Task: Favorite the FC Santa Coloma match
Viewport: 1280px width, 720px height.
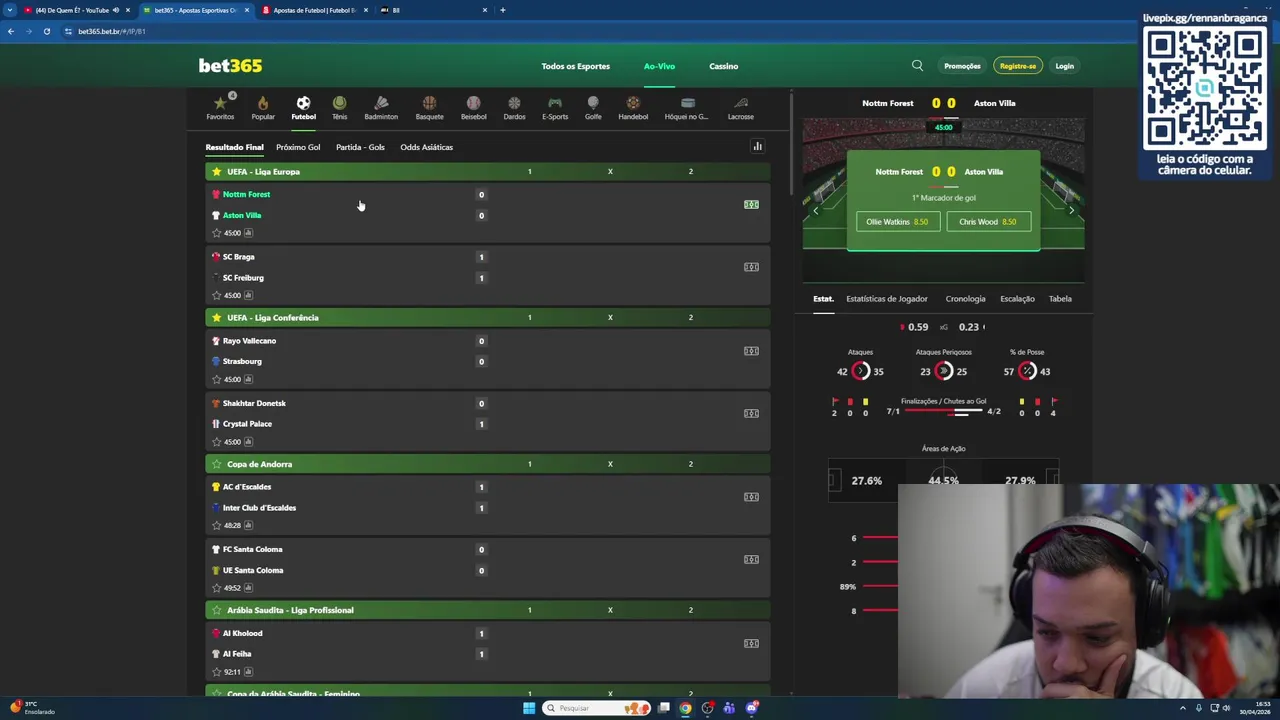Action: click(x=216, y=588)
